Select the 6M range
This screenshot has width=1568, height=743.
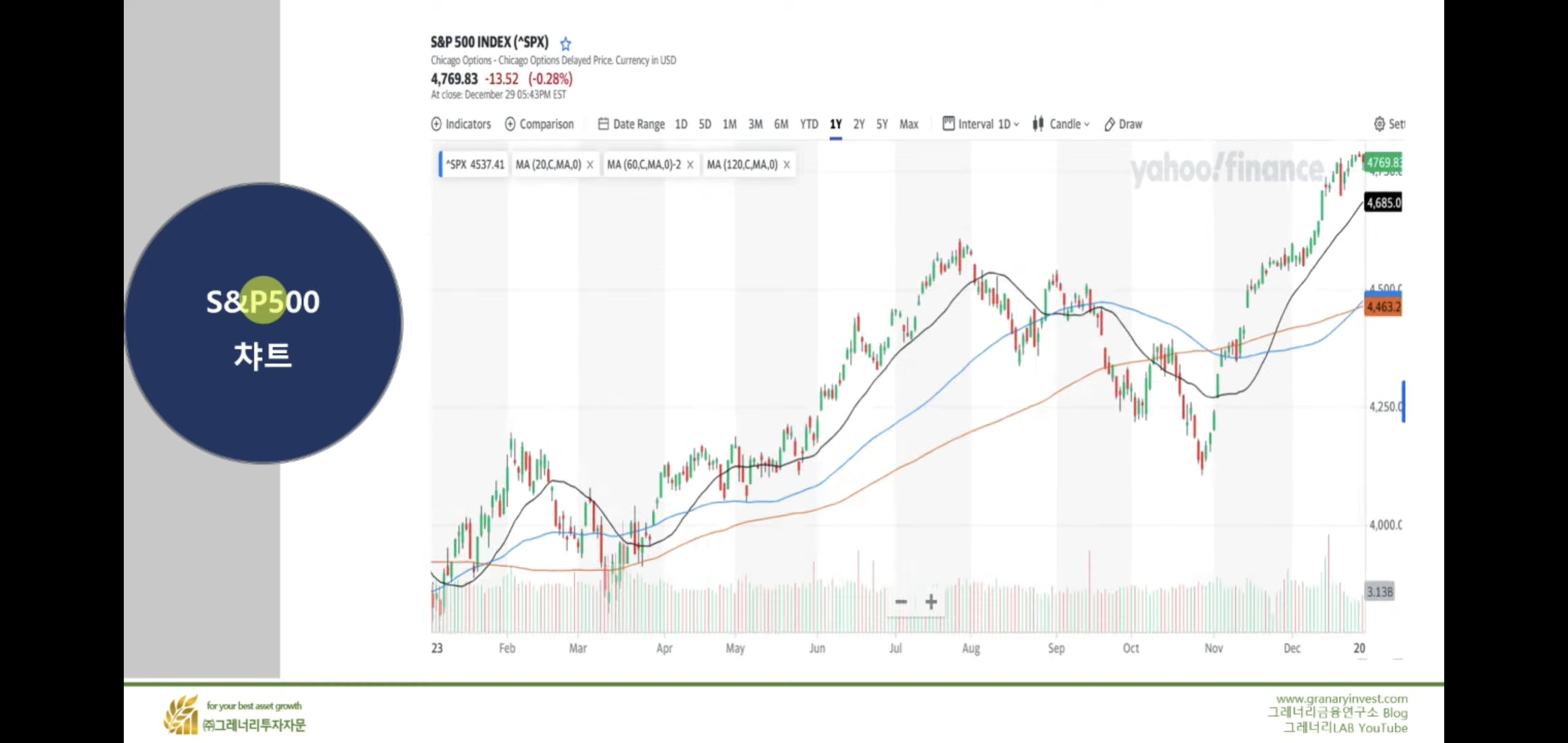pos(781,124)
